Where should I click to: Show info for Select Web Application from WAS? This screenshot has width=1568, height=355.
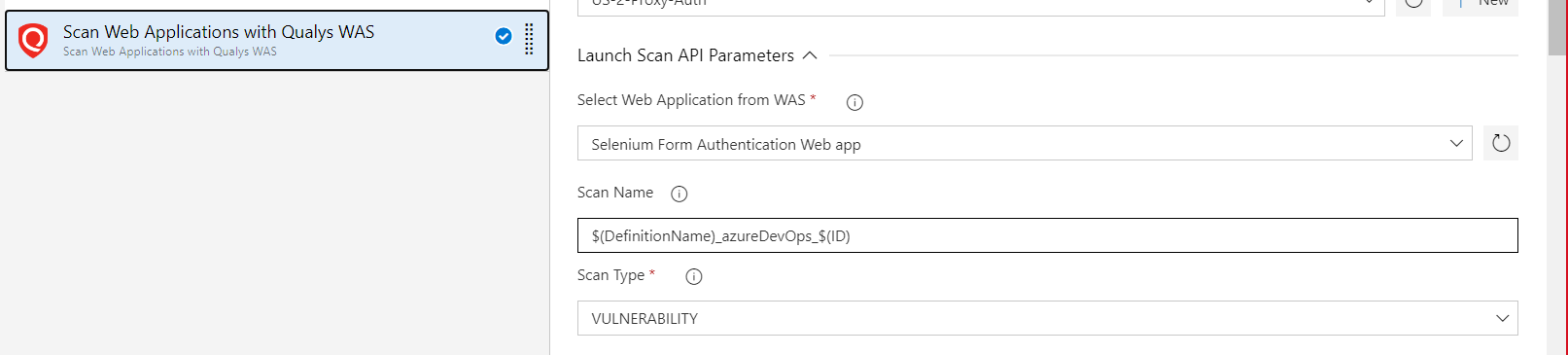tap(855, 102)
